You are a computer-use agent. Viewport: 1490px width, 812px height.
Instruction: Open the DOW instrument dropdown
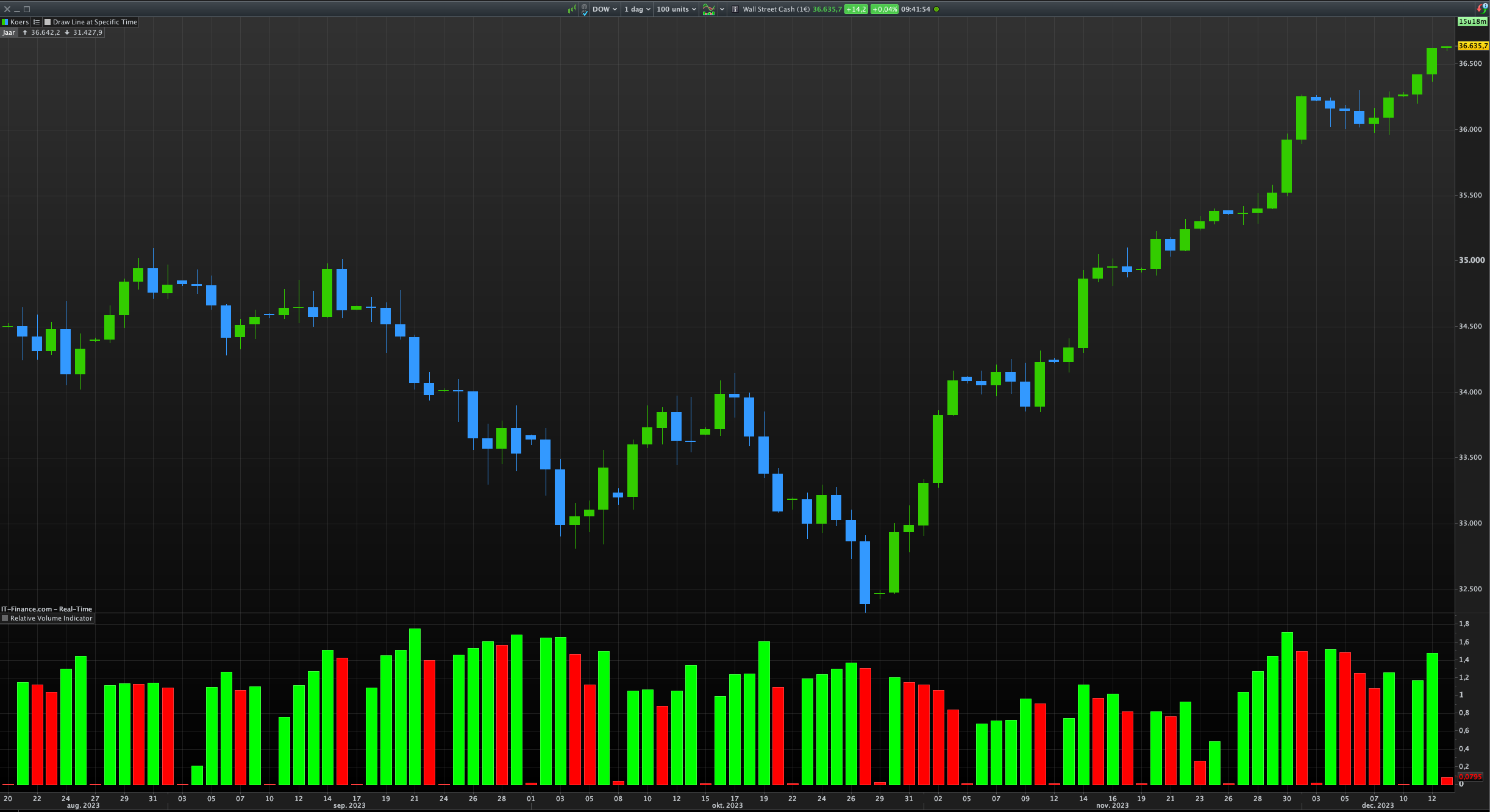coord(605,9)
